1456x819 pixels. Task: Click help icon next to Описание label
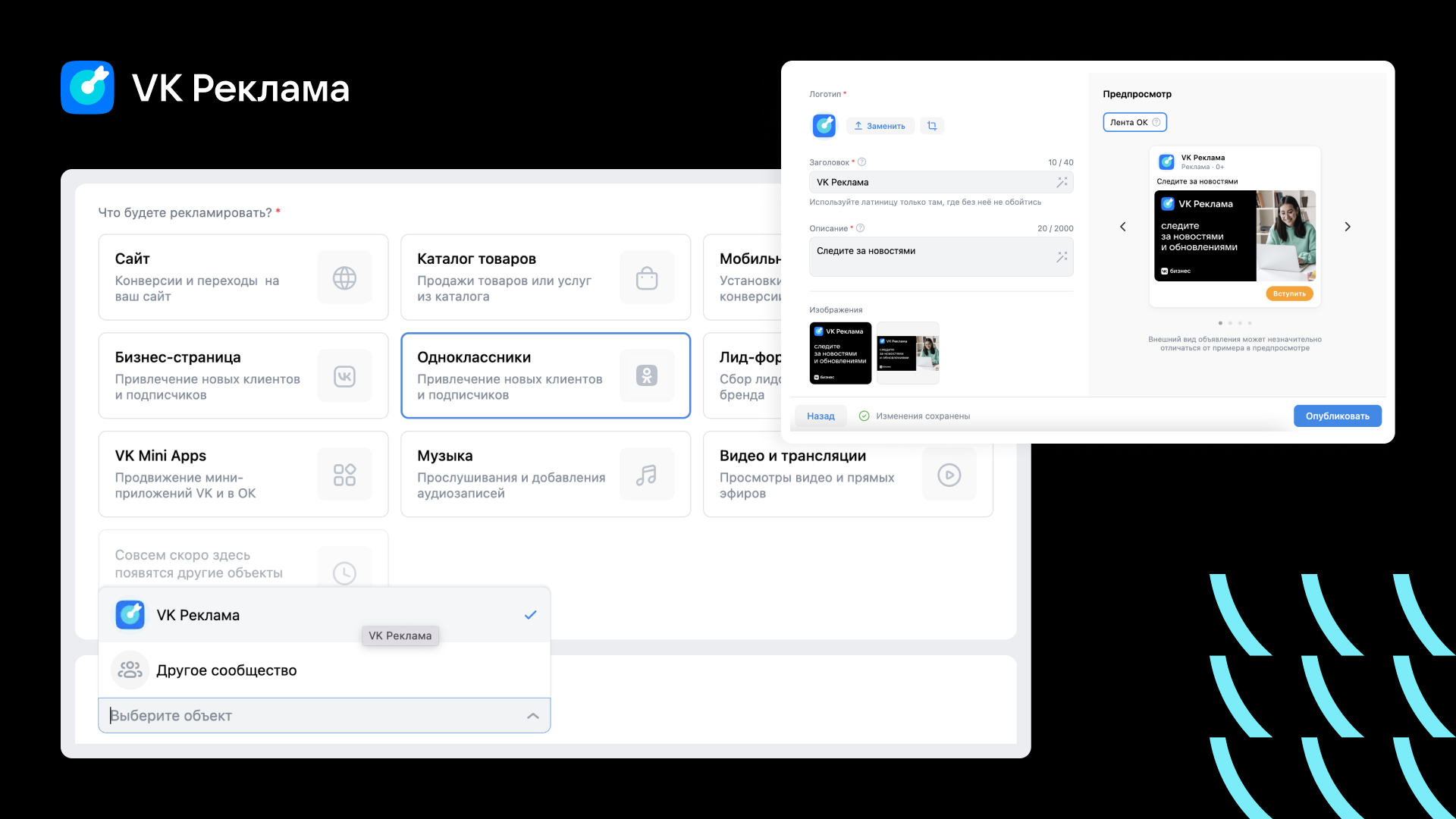(x=860, y=227)
